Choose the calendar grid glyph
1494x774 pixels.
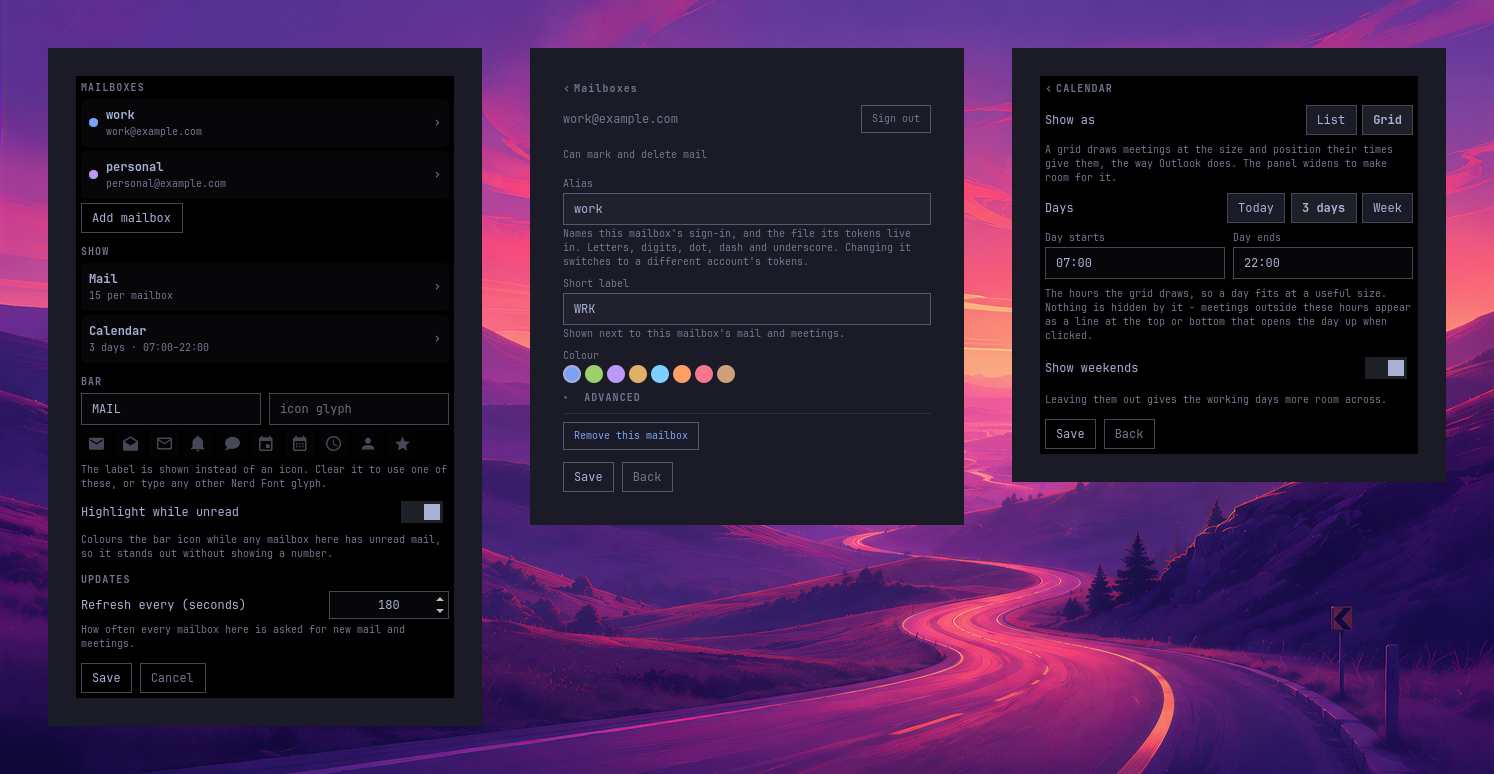300,444
